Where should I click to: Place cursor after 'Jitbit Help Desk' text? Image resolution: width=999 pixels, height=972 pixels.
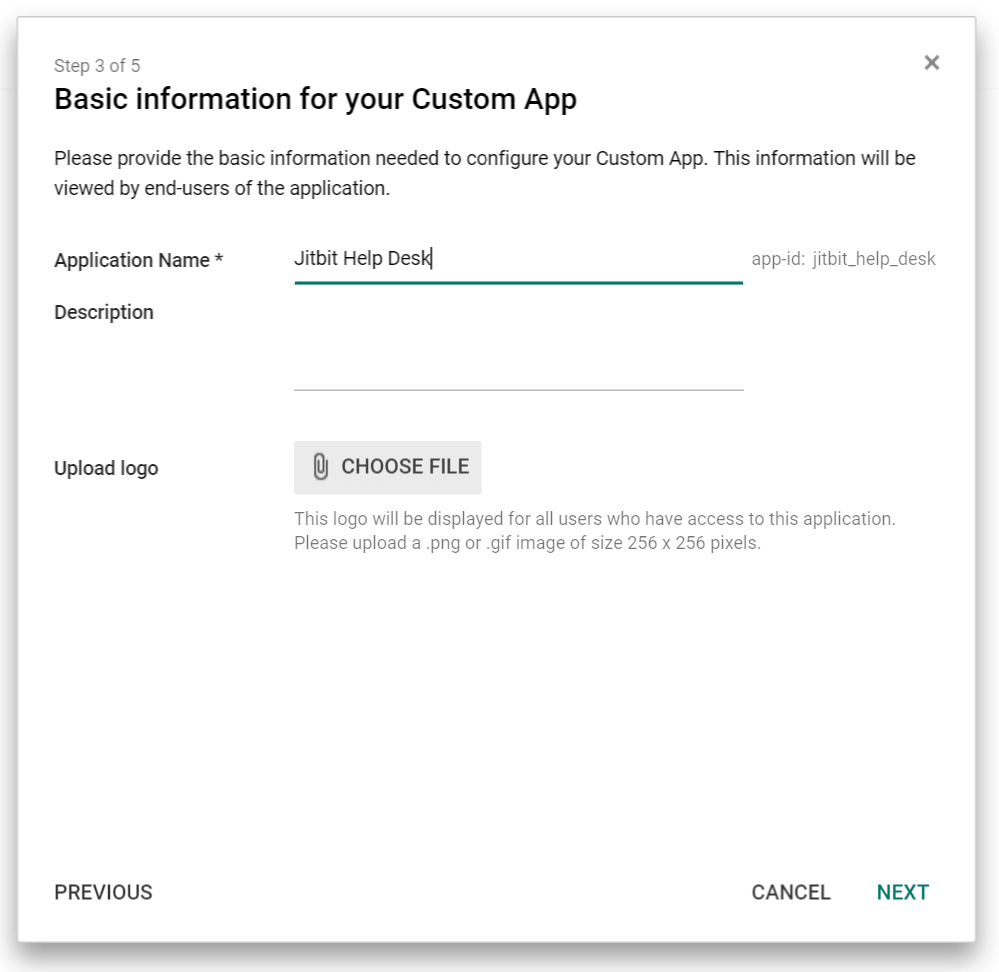pos(433,258)
